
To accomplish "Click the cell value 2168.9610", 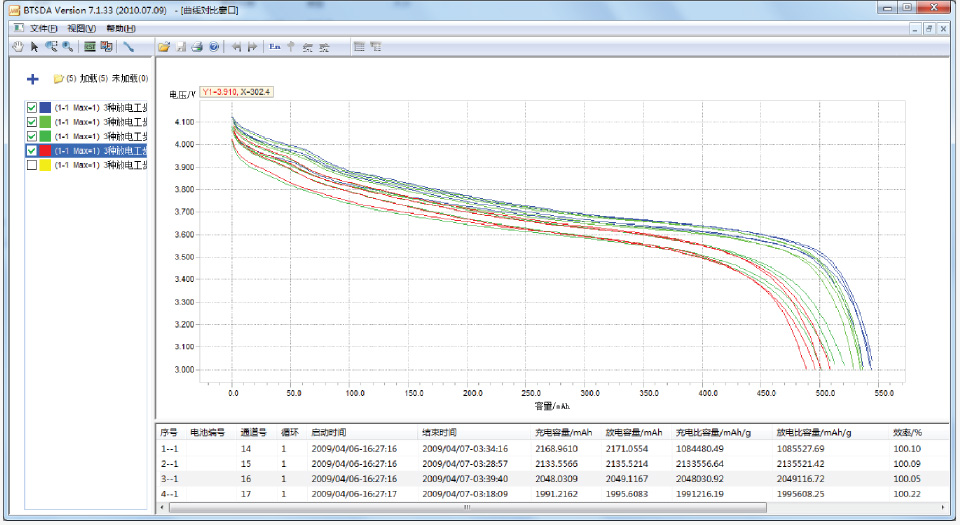I will click(556, 449).
